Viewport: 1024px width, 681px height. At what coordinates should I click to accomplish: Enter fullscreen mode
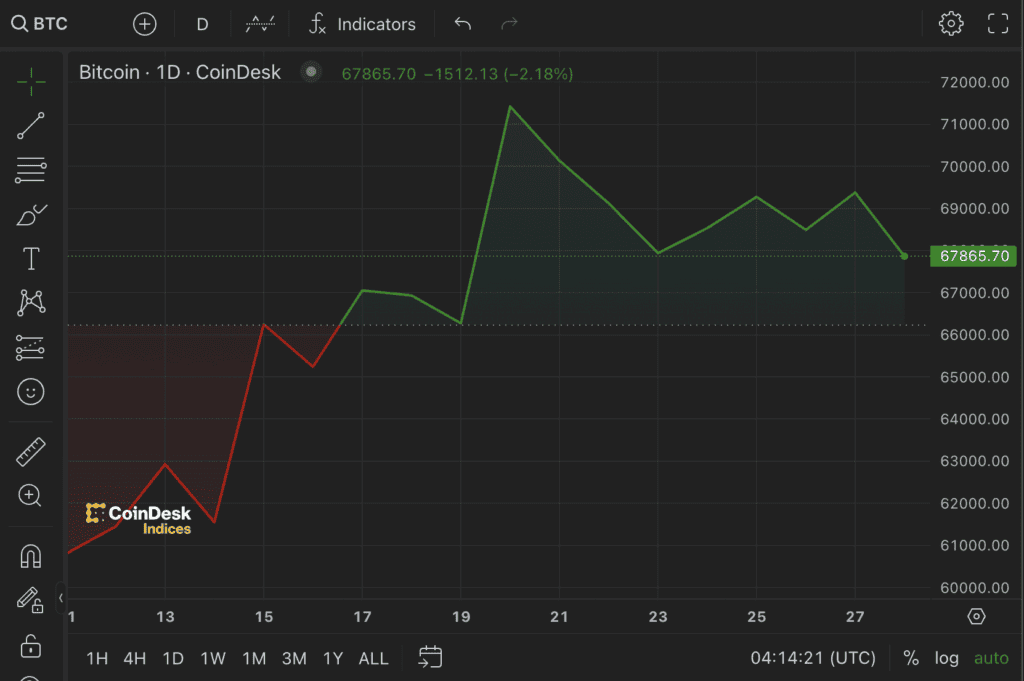tap(998, 24)
